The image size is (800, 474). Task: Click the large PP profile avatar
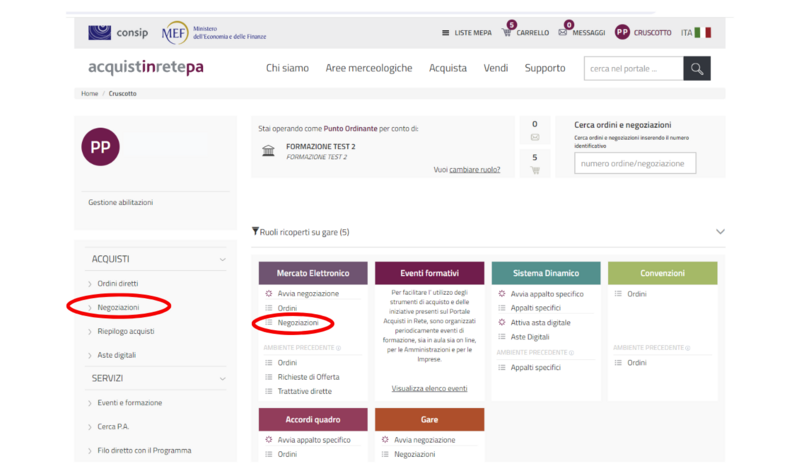tap(101, 147)
